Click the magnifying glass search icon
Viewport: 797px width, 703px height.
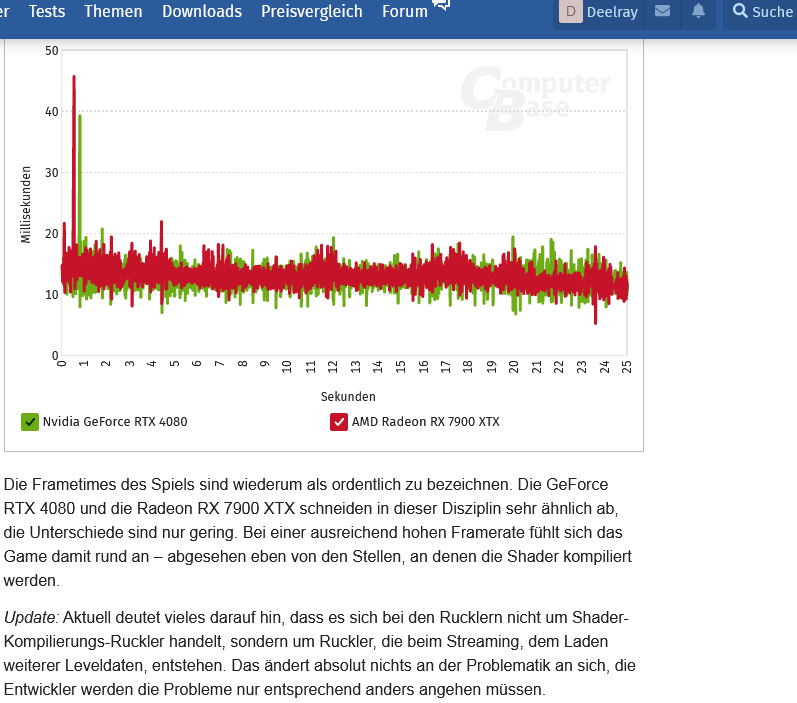[x=740, y=11]
